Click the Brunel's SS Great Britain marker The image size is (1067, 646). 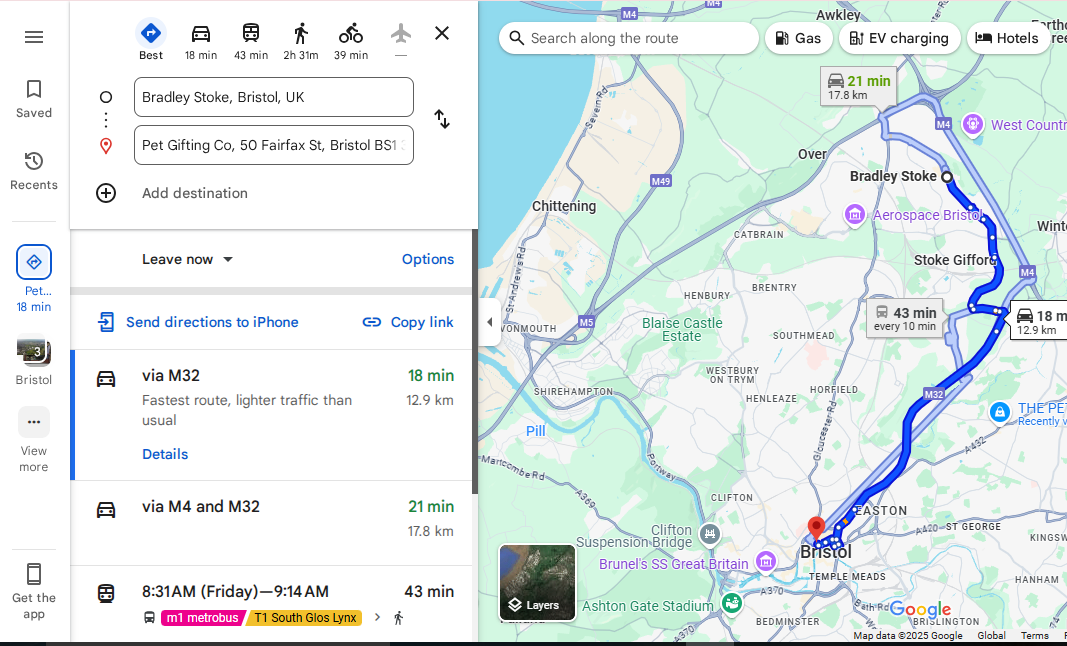pos(766,562)
